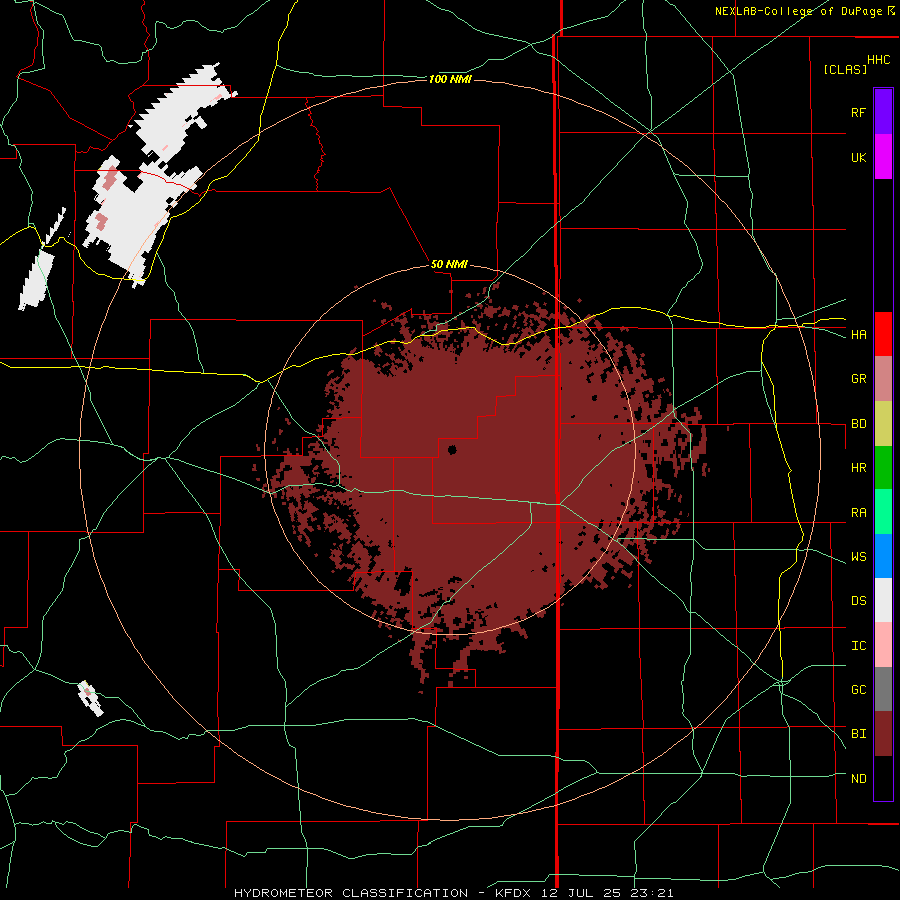Screen dimensions: 900x900
Task: Click the 50 NMI range ring label
Action: point(449,265)
